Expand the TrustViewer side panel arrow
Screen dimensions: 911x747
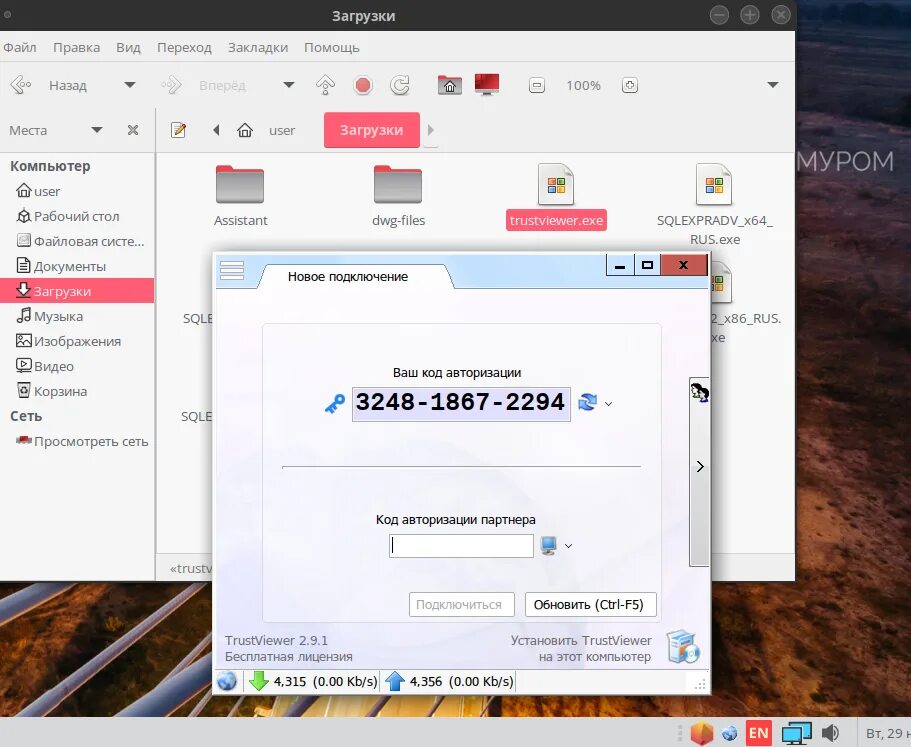(x=700, y=466)
